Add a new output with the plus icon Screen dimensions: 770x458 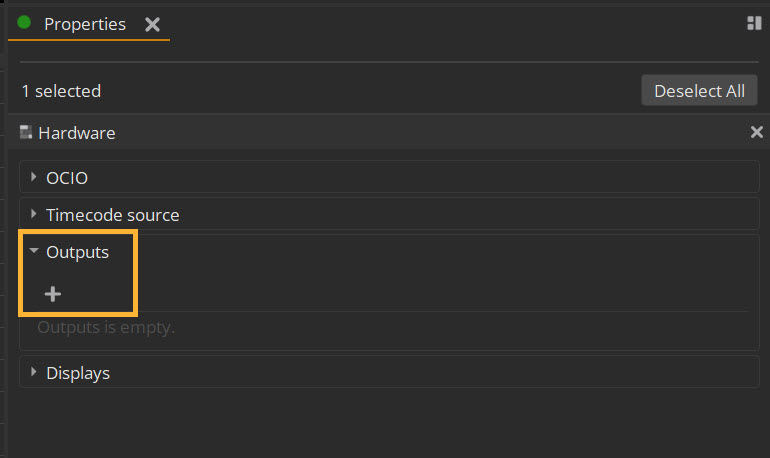(x=53, y=294)
